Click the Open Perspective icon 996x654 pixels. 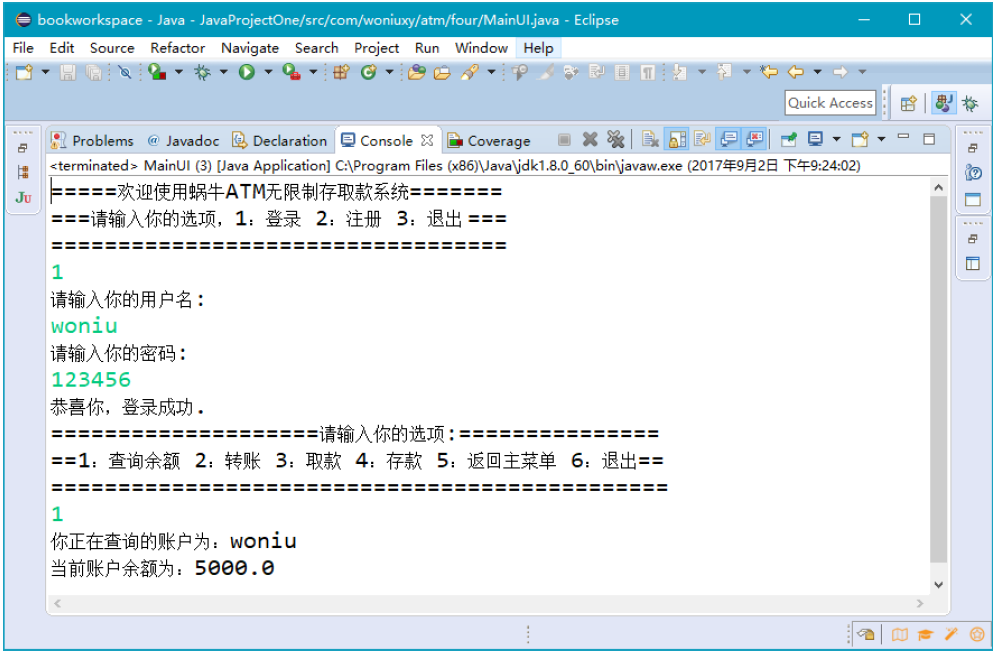908,103
